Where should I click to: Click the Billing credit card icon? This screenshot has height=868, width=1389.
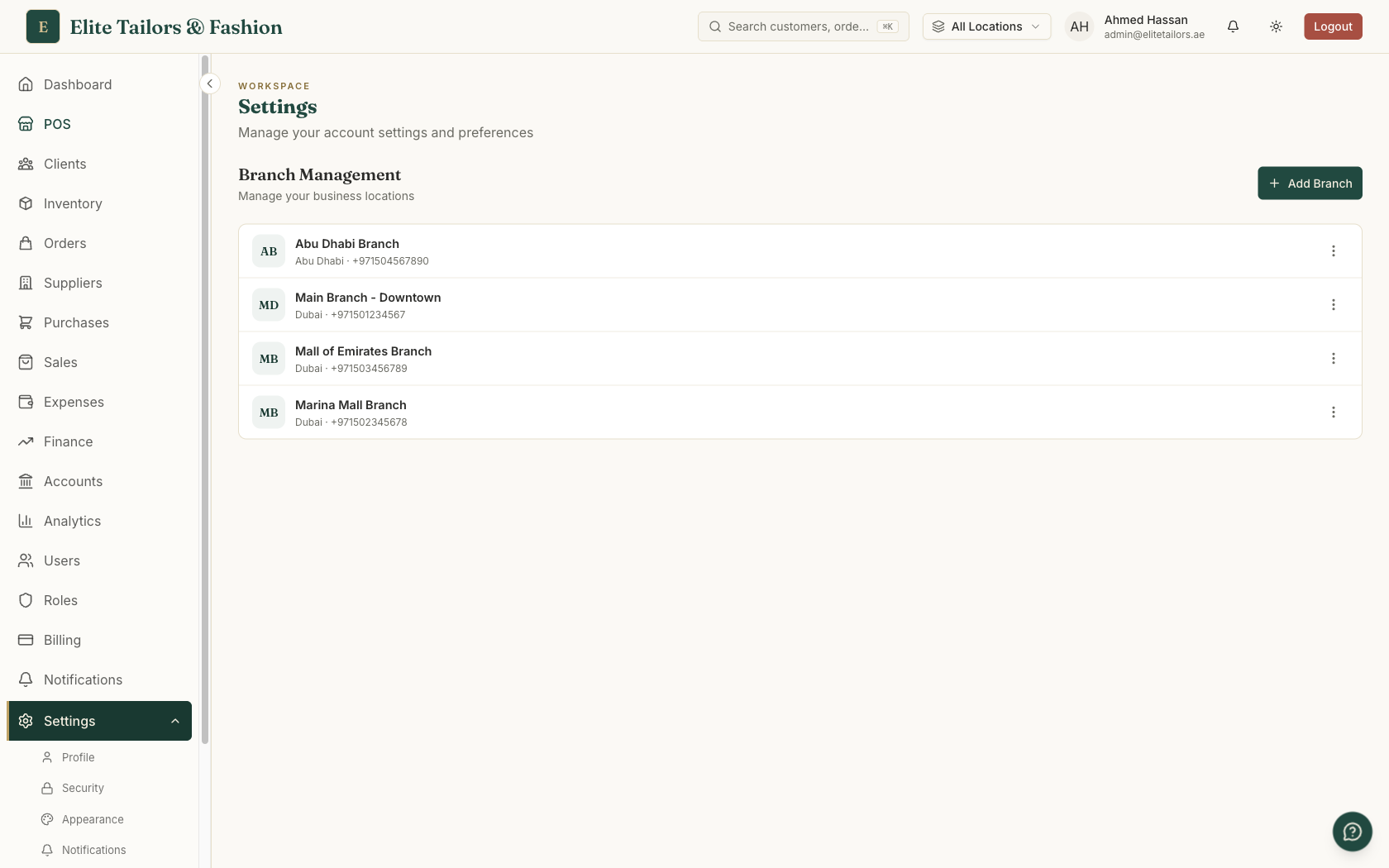coord(26,640)
